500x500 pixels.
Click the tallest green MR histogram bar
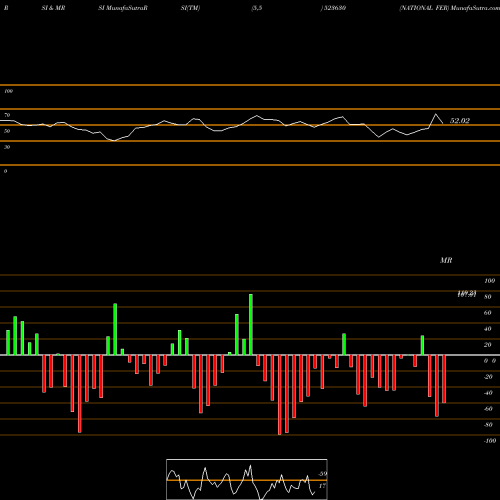[x=251, y=324]
